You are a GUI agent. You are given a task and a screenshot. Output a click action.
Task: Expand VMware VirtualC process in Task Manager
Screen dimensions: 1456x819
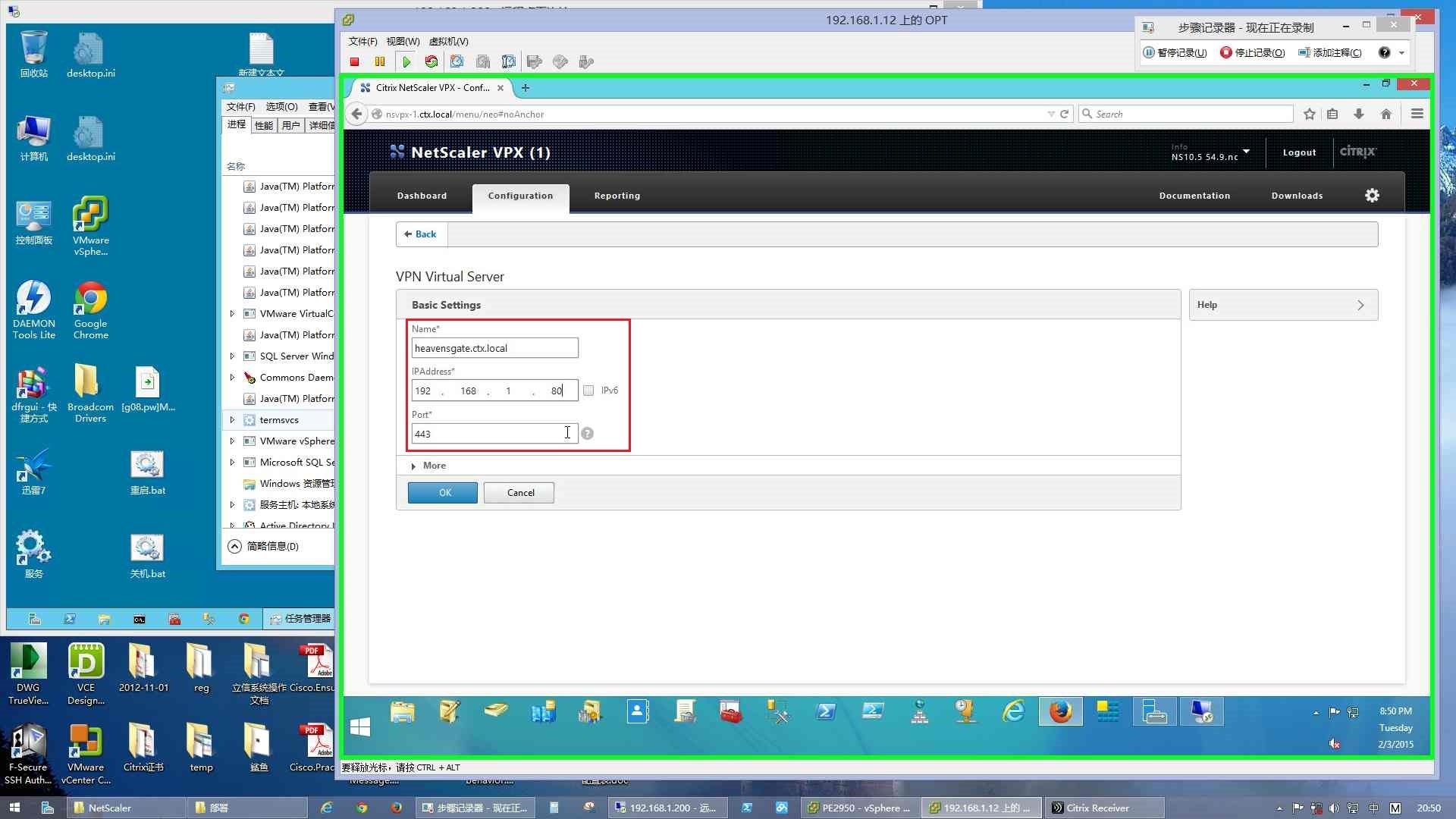point(232,314)
